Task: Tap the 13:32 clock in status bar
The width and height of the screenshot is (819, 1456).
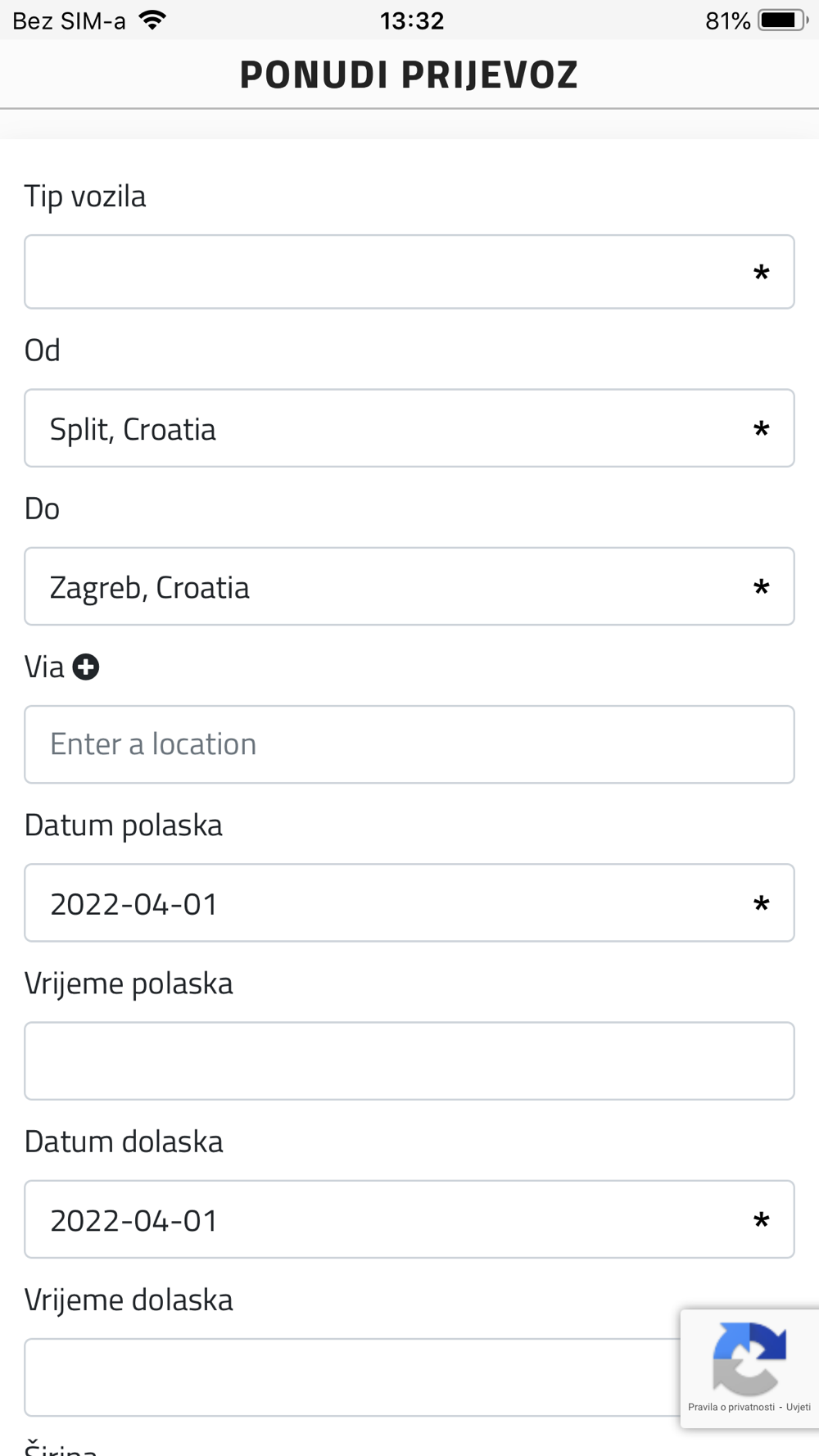Action: 411,20
